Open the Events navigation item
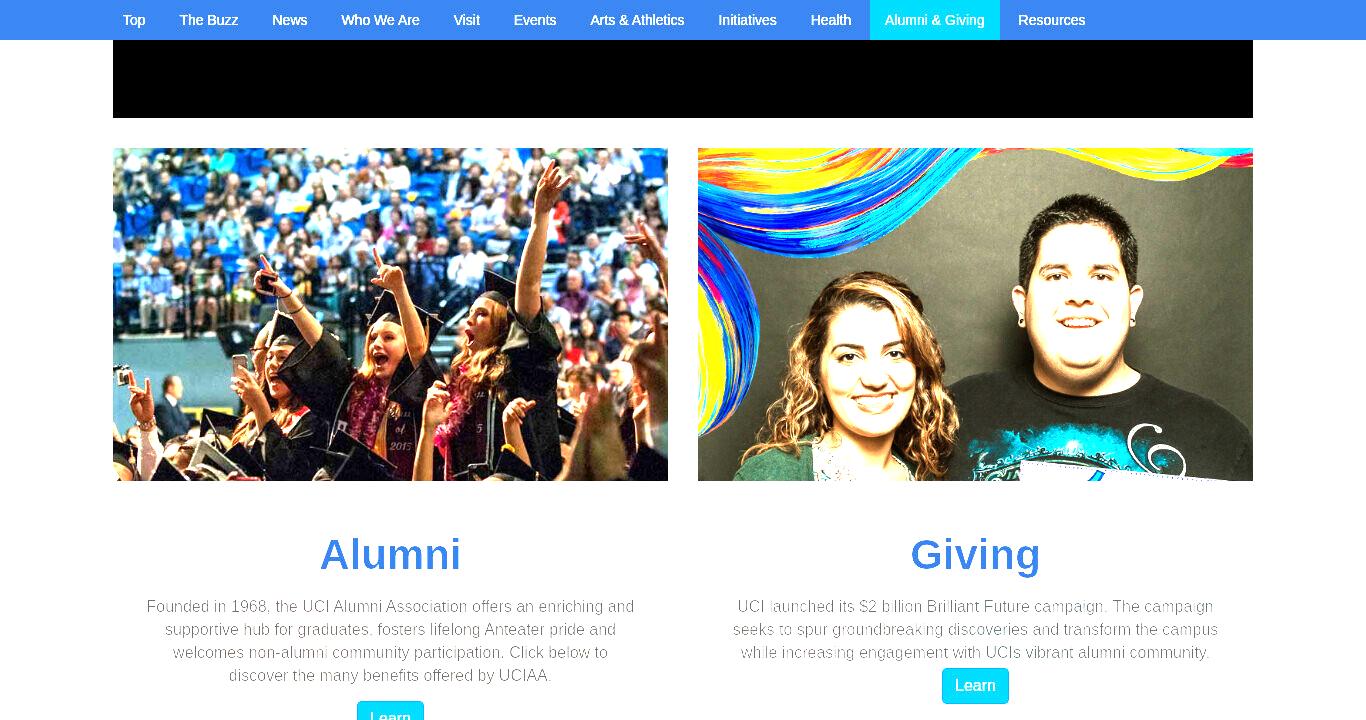 coord(535,20)
